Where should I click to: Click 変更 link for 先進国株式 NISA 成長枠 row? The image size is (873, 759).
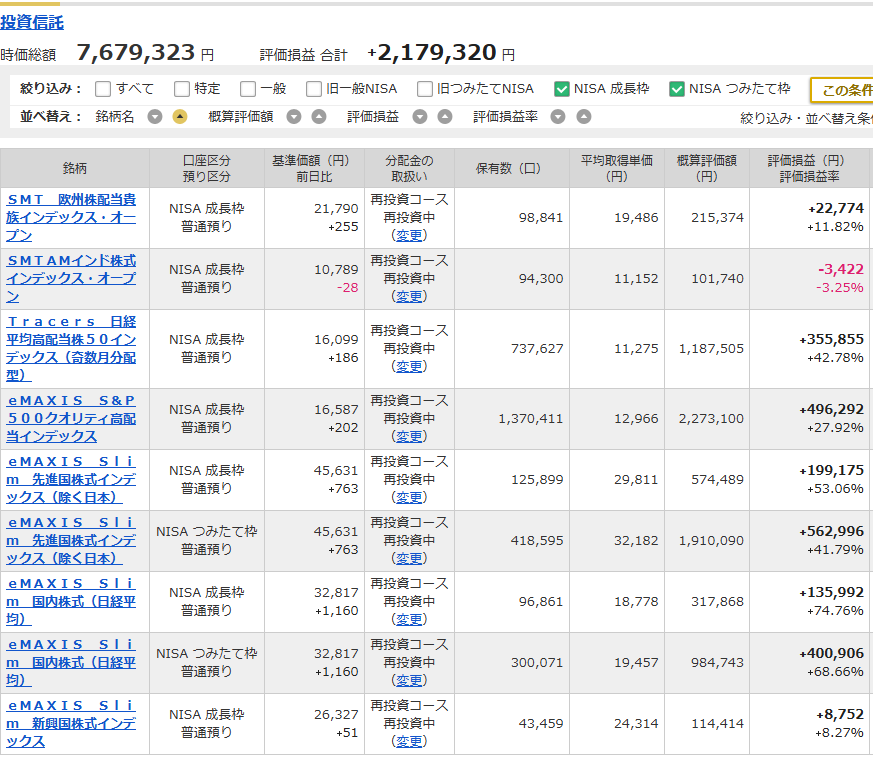(409, 497)
